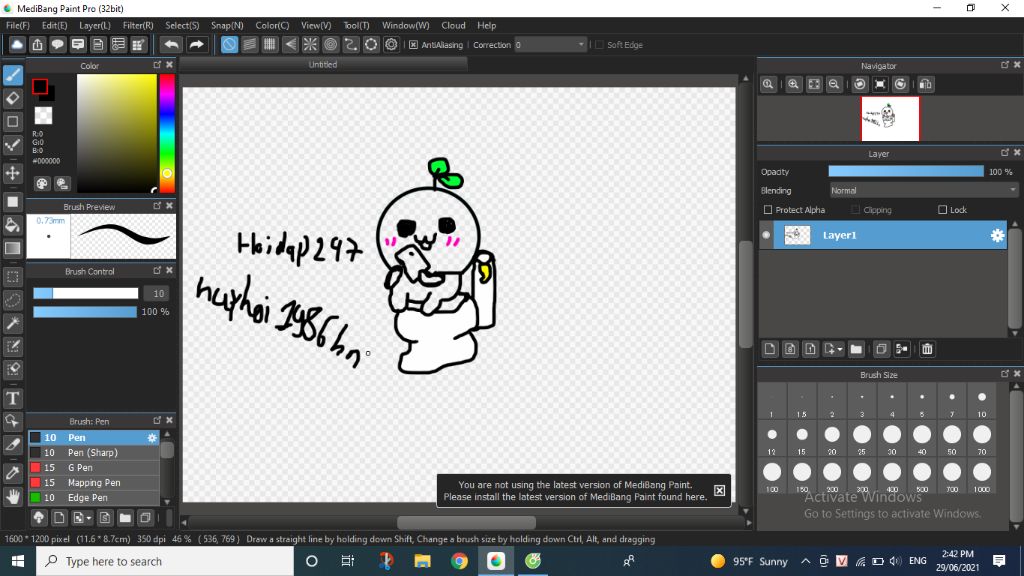Select the Edge Pen brush
Viewport: 1024px width, 576px height.
tap(93, 498)
